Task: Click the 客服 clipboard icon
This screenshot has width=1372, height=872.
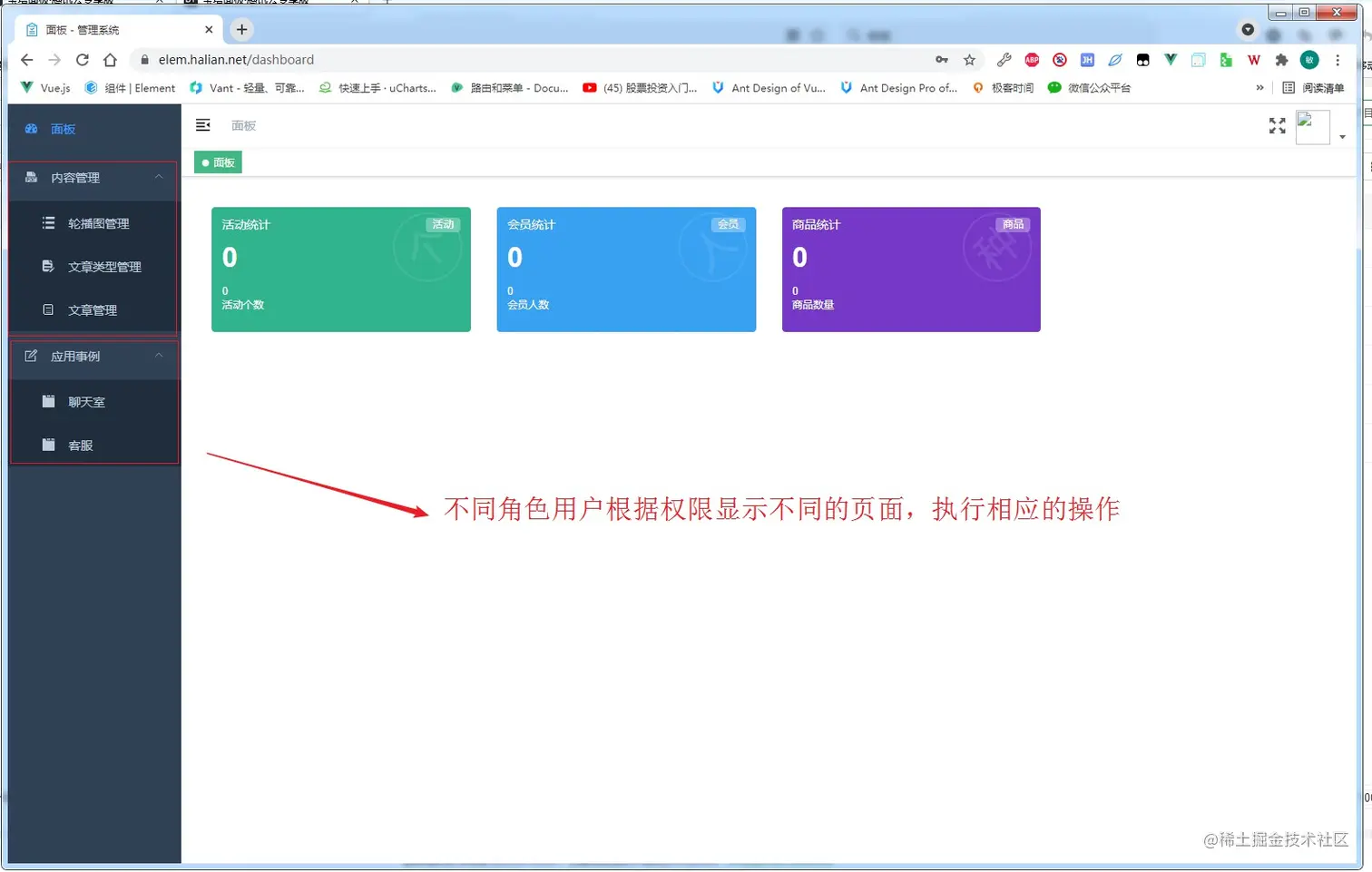Action: point(50,445)
